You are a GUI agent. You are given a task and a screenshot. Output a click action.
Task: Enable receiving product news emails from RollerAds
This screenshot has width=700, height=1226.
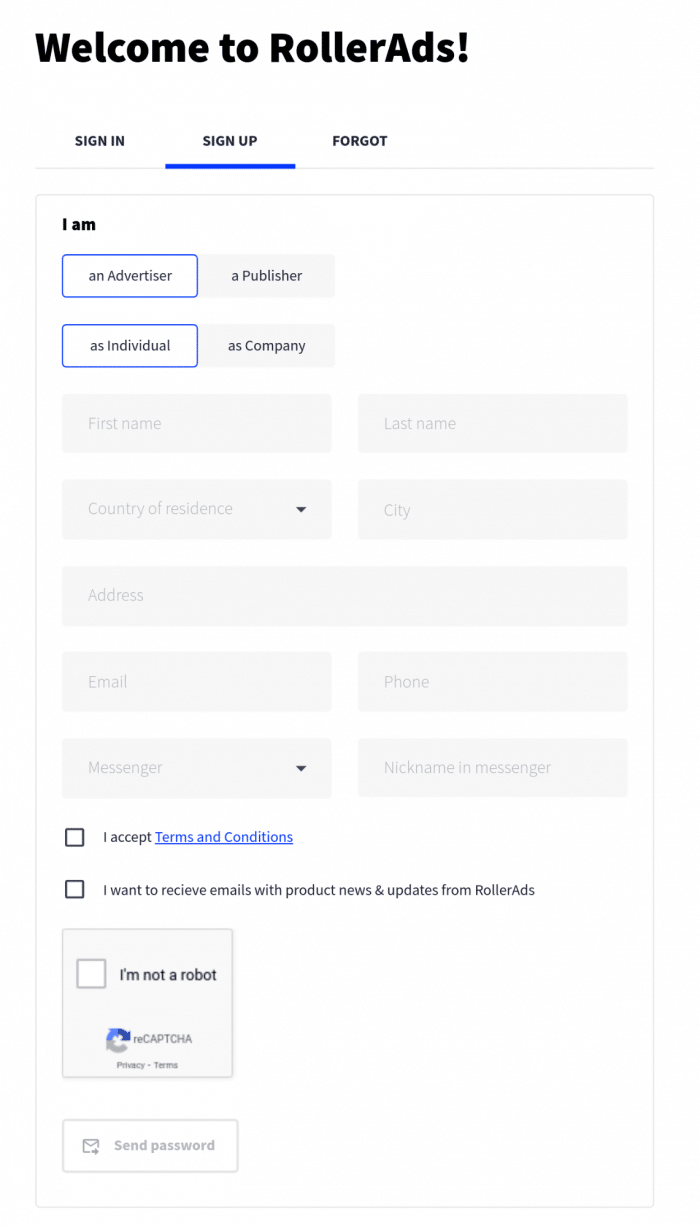pos(74,889)
